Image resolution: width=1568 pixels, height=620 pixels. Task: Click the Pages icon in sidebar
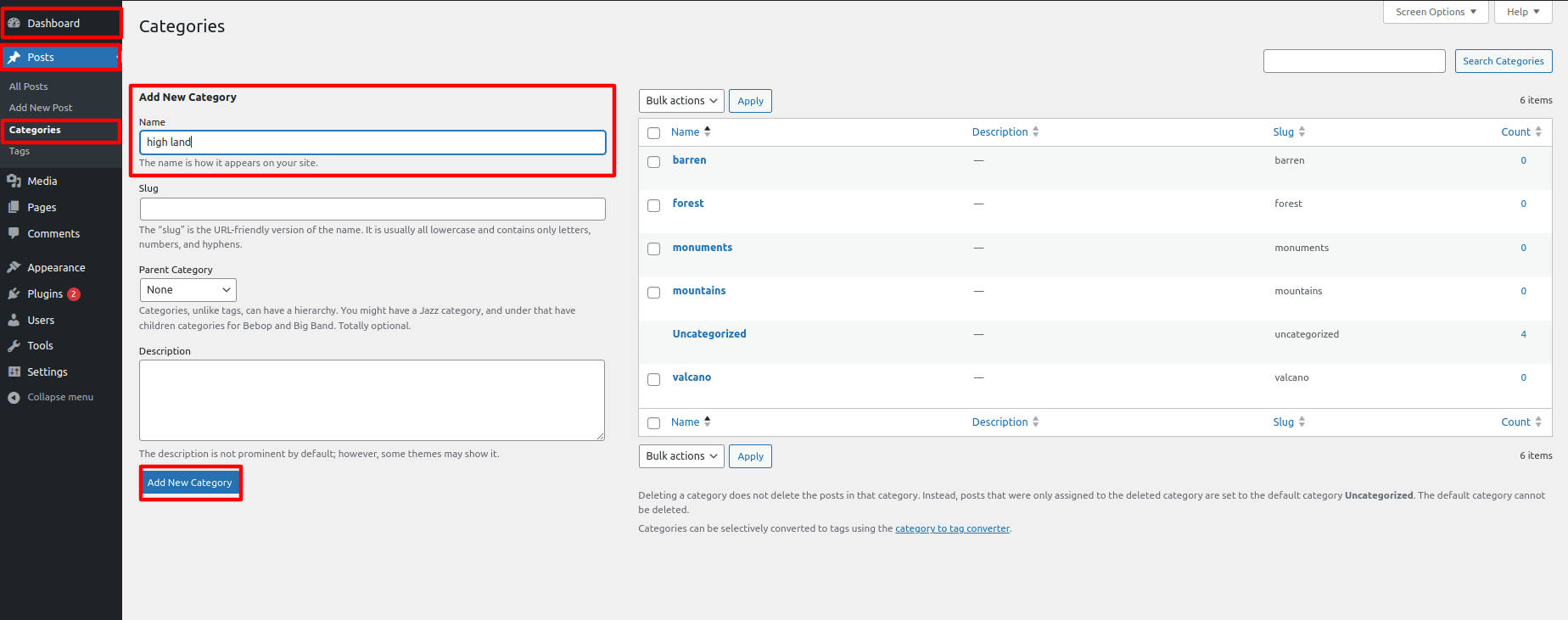[14, 207]
